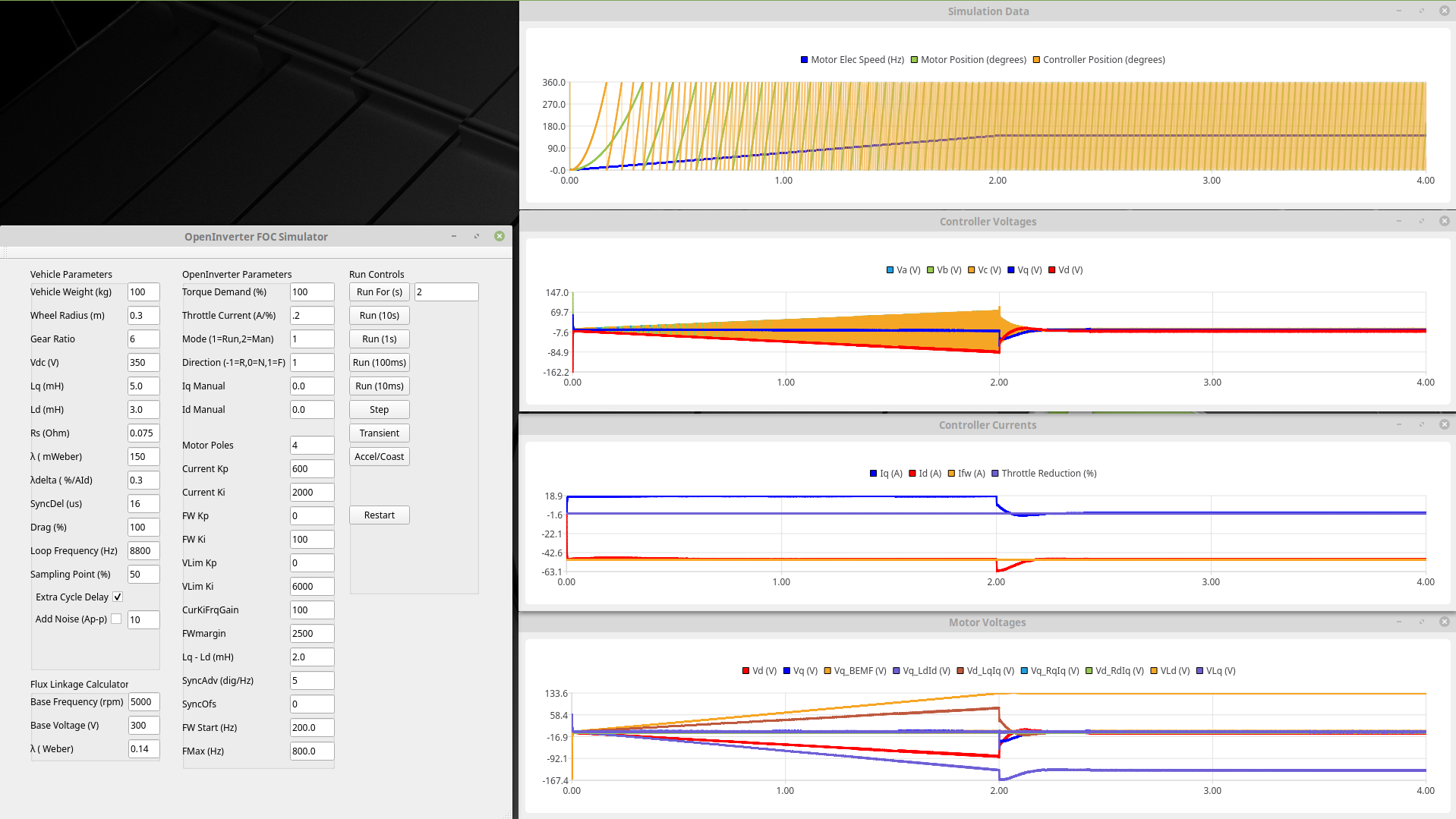Click the Transient button
Image resolution: width=1456 pixels, height=819 pixels.
[379, 433]
